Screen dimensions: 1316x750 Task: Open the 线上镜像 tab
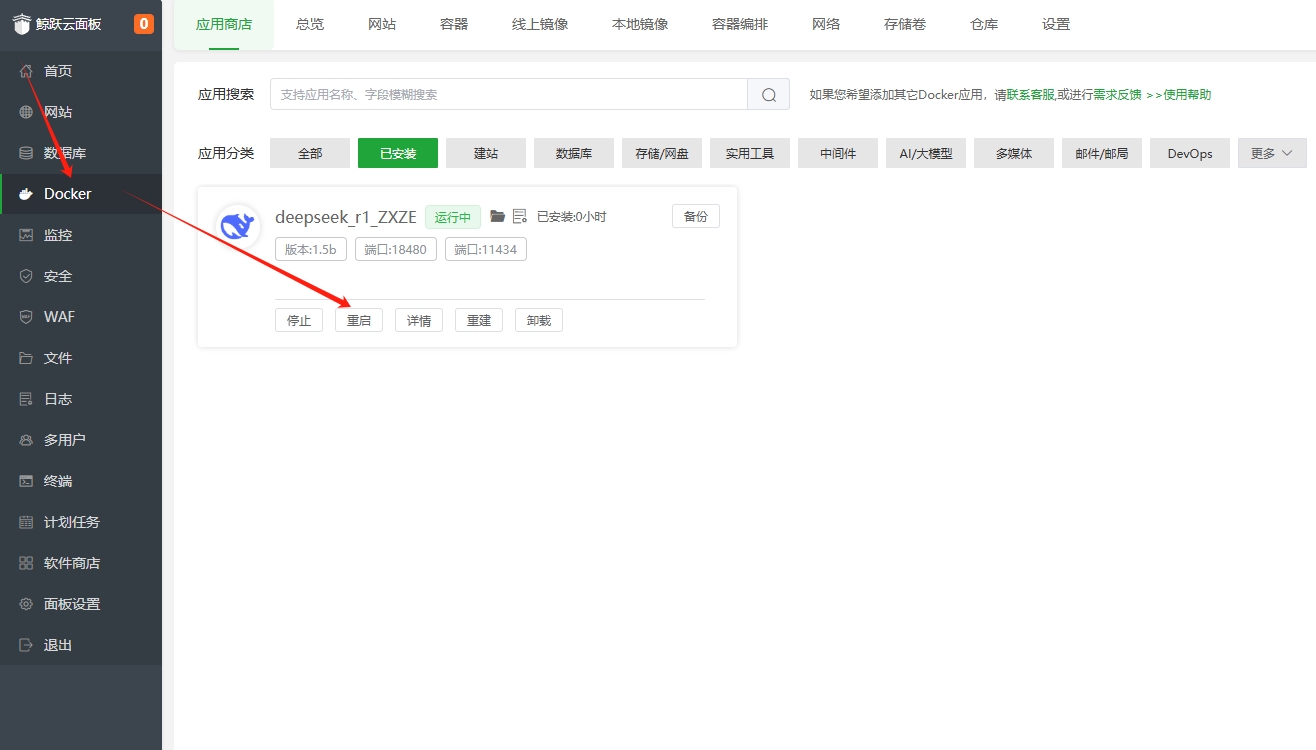[540, 24]
